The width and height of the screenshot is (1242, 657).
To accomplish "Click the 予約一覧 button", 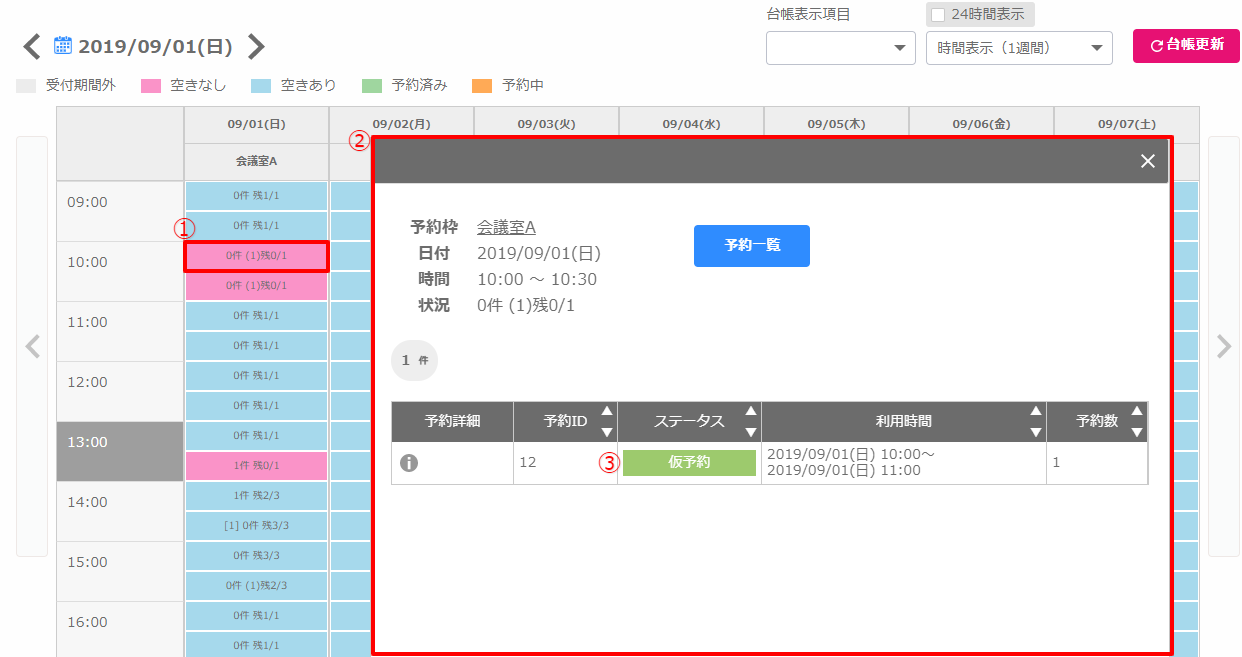I will point(751,245).
